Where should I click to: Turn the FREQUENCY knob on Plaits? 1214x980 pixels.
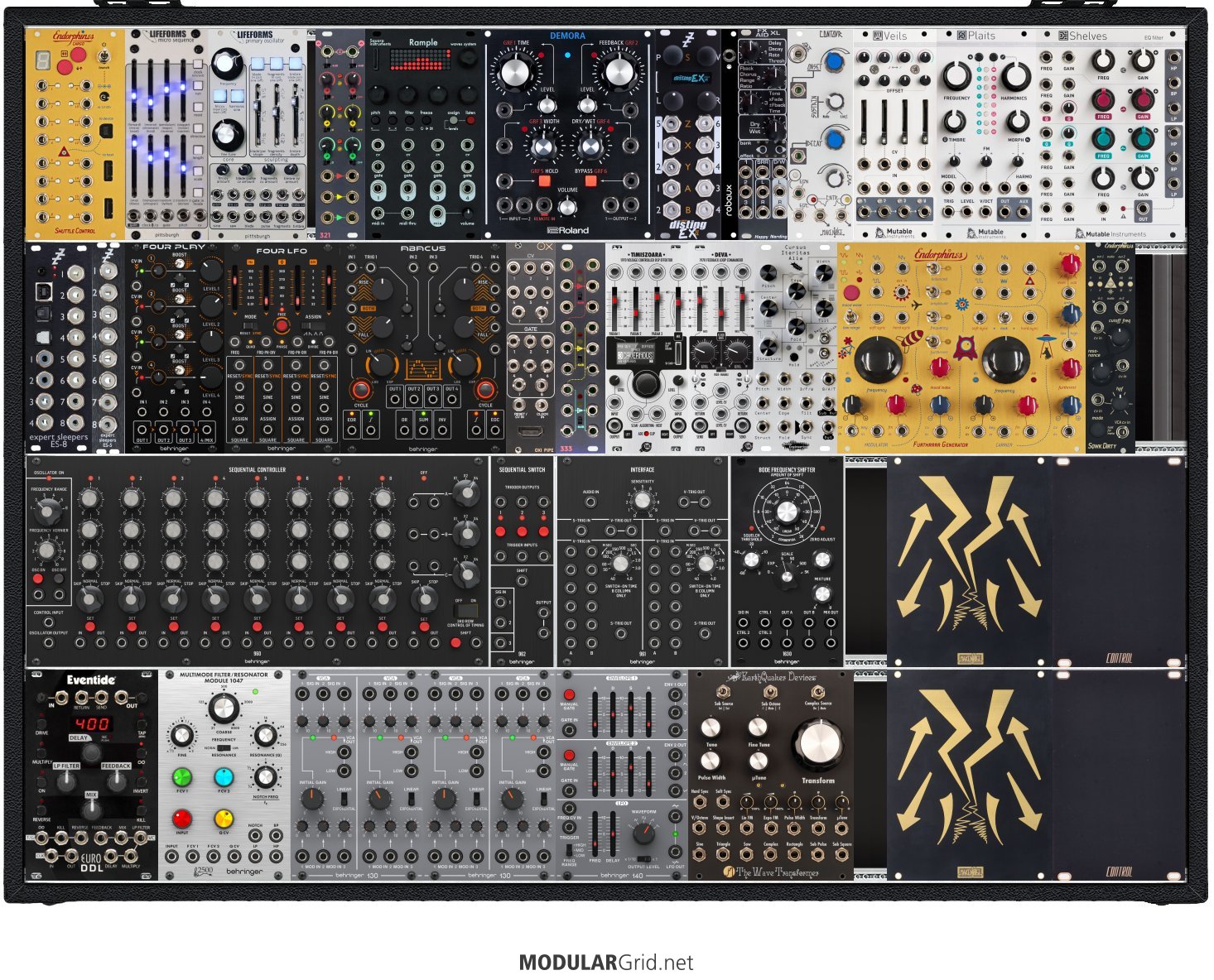(x=956, y=77)
